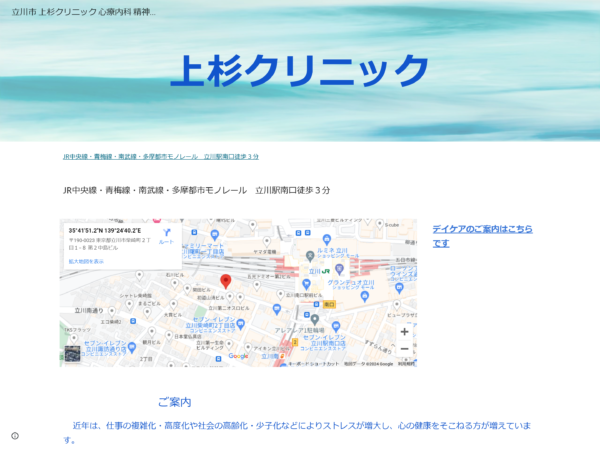Zoom in the map with the plus button

pos(404,332)
